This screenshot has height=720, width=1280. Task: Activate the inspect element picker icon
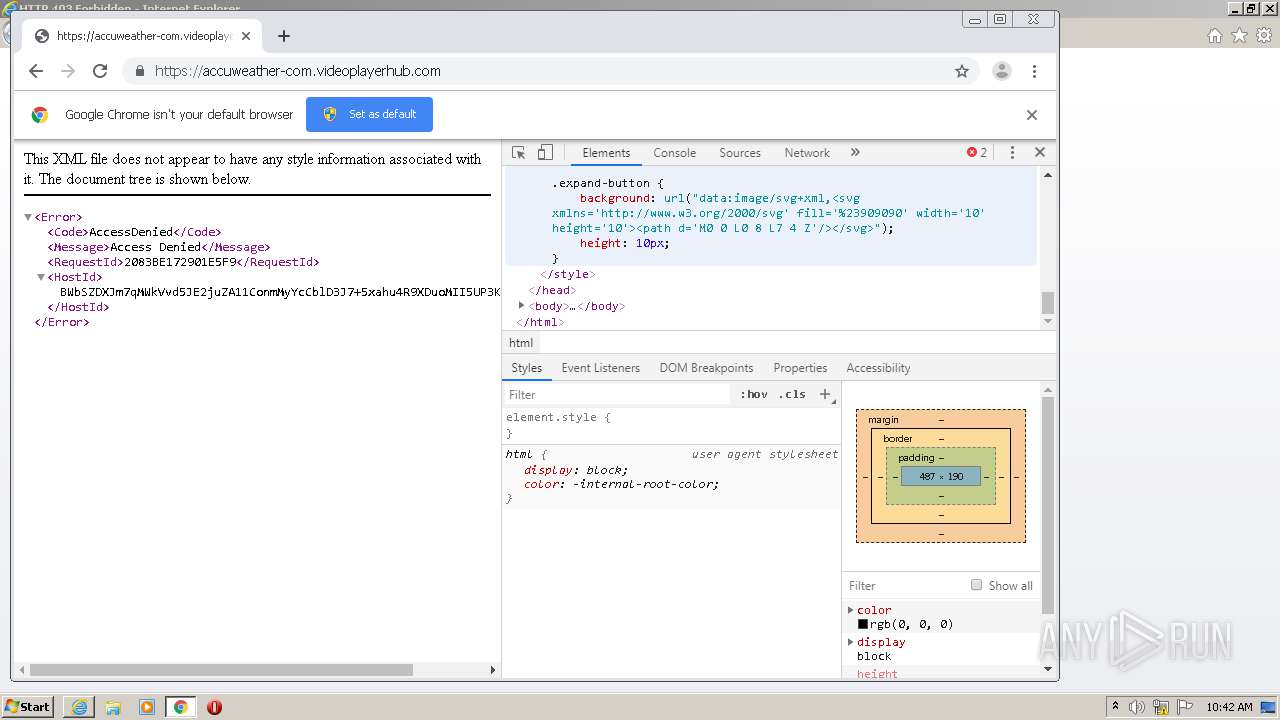click(519, 153)
